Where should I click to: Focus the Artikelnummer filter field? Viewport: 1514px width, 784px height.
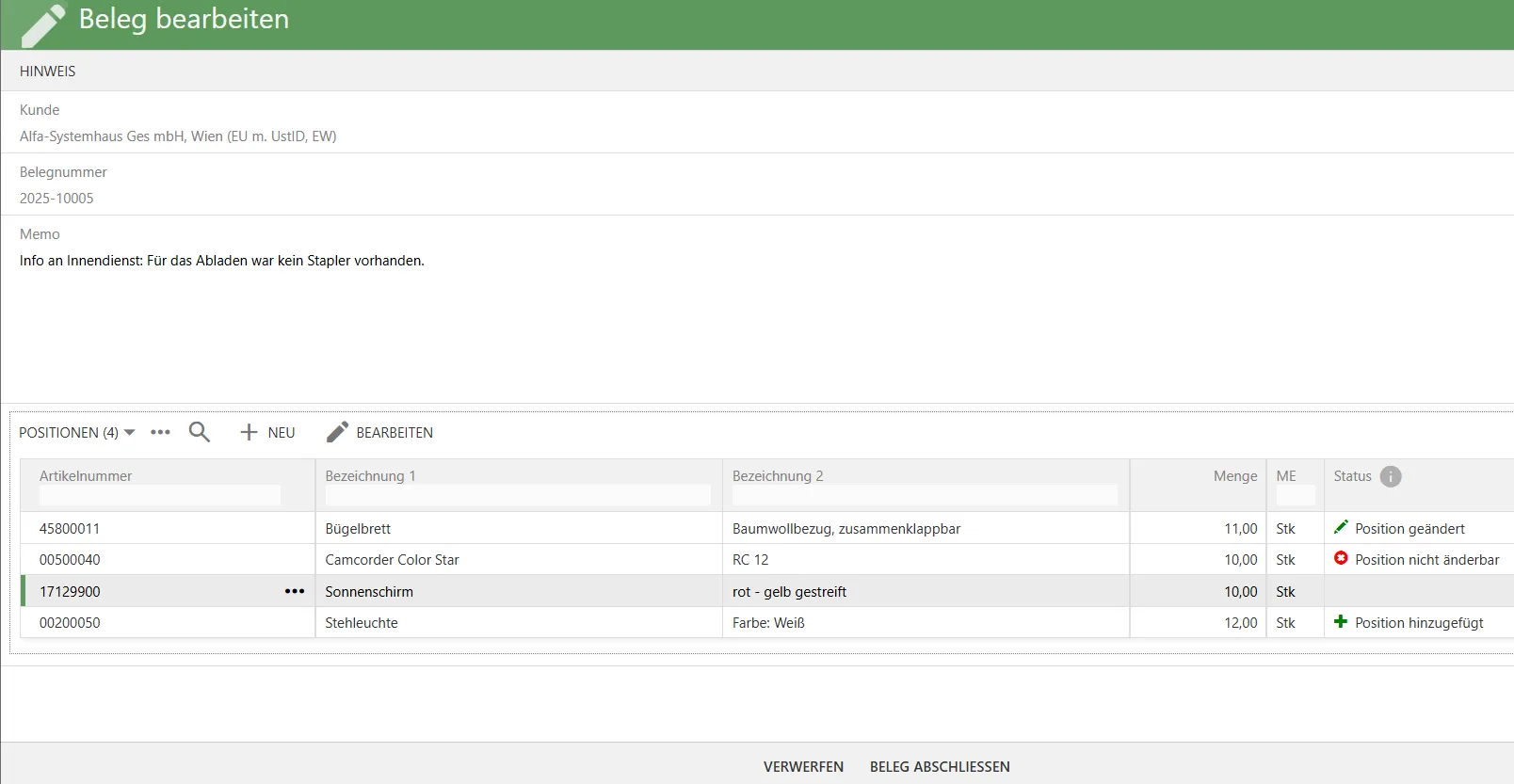tap(160, 495)
